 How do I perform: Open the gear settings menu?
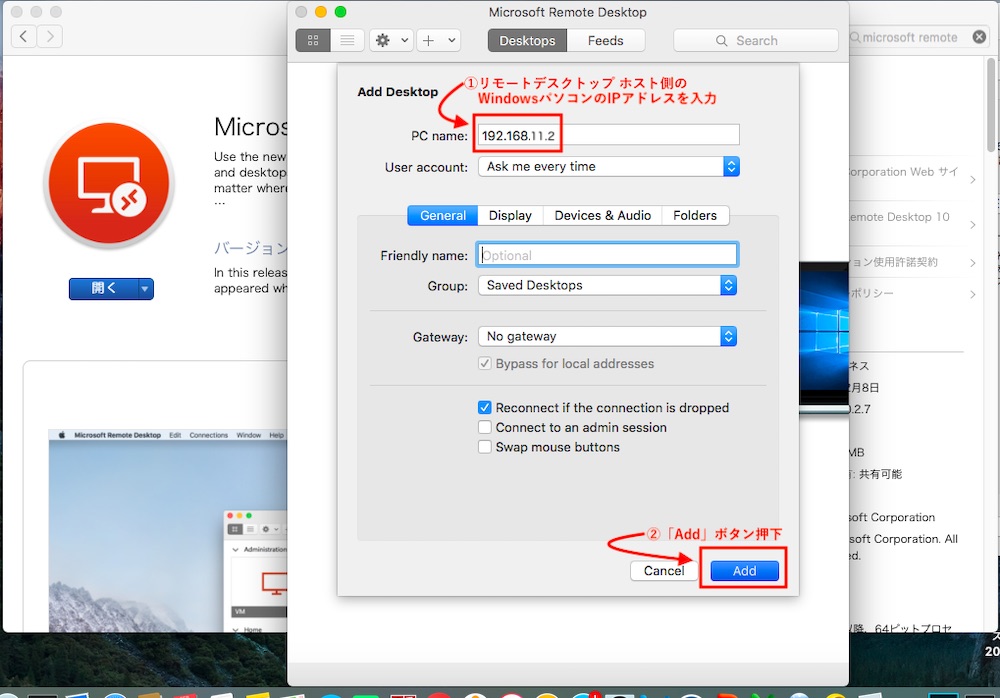tap(392, 40)
